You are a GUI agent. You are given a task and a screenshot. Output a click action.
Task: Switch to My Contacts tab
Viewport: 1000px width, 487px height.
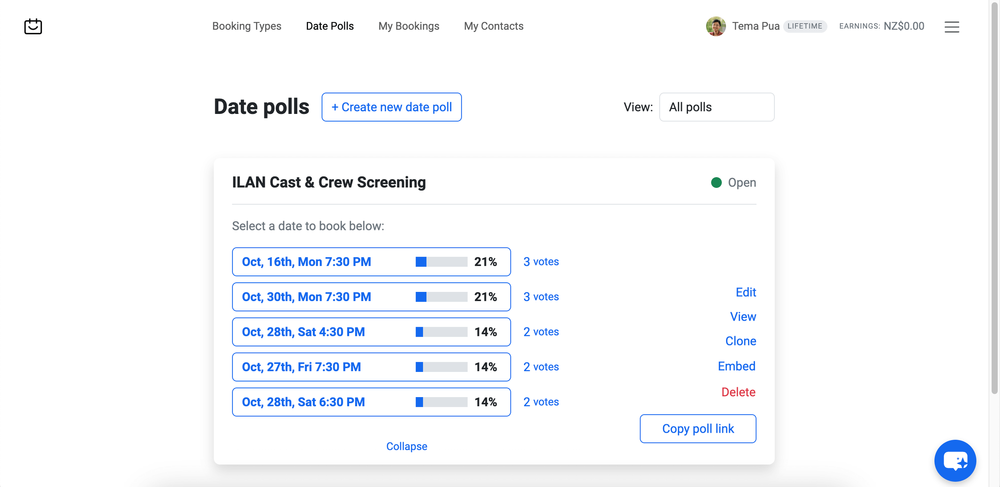[x=493, y=26]
